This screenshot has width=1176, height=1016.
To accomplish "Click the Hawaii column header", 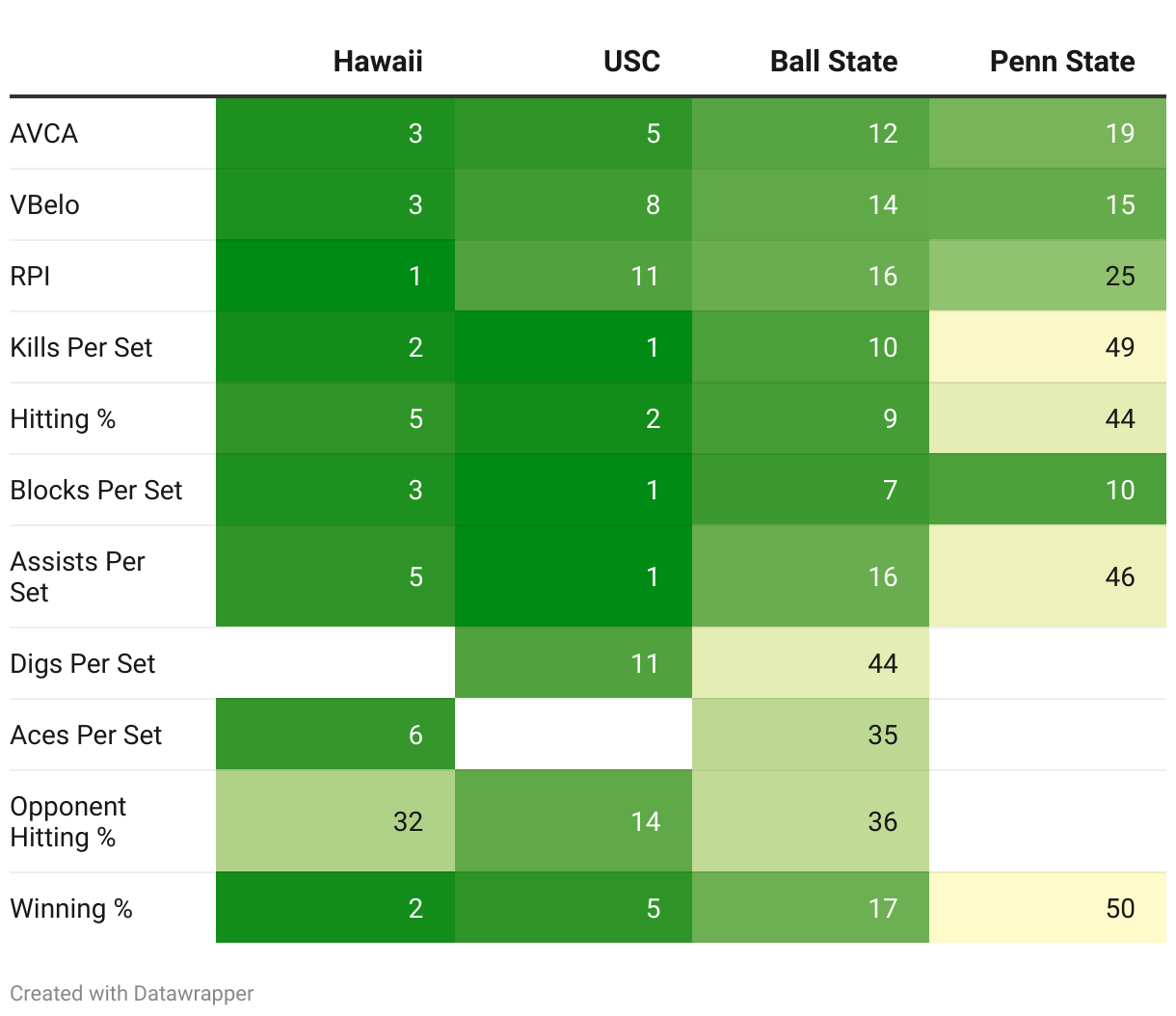I will (x=377, y=62).
